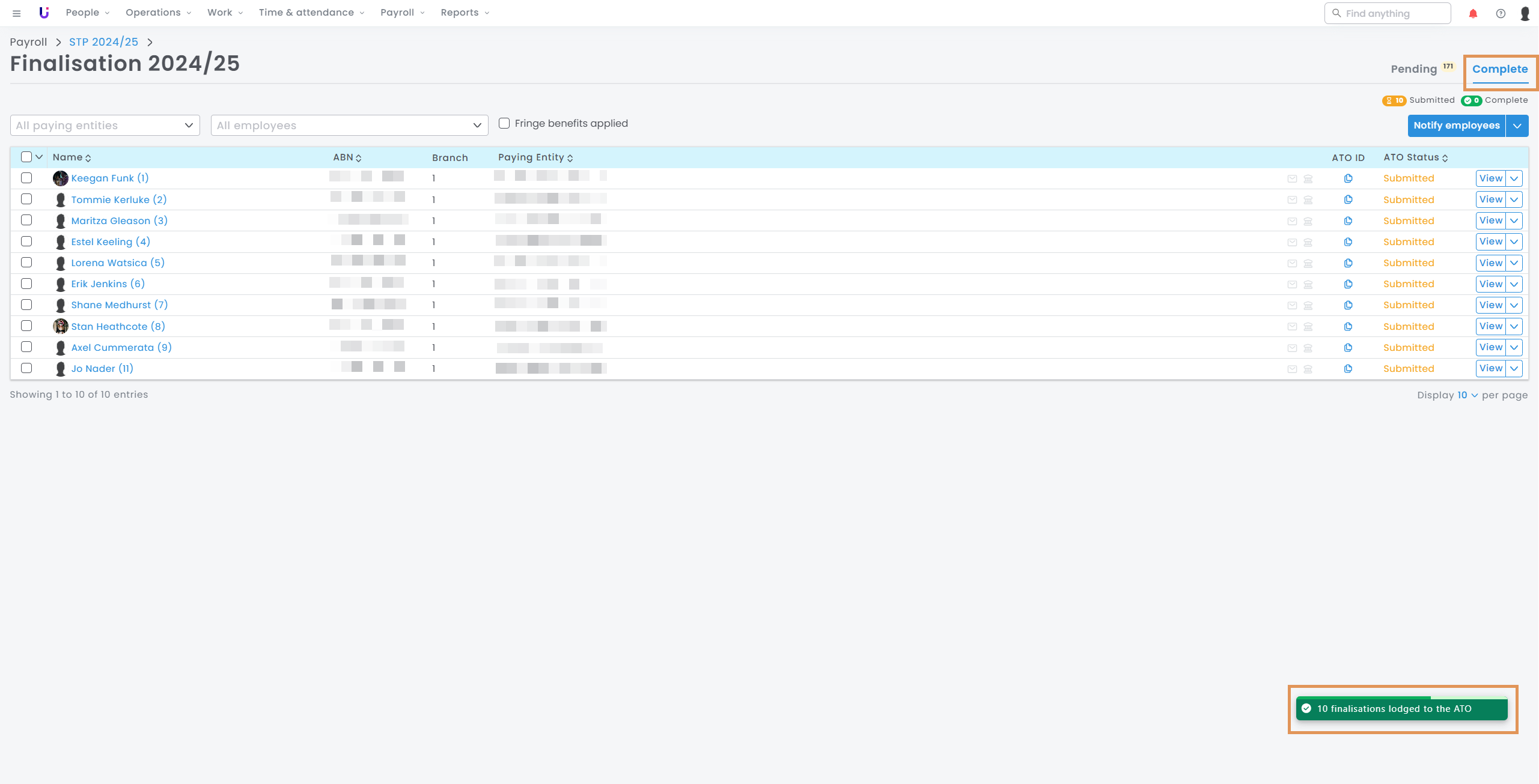Image resolution: width=1539 pixels, height=784 pixels.
Task: Open the Payroll menu
Action: 402,13
